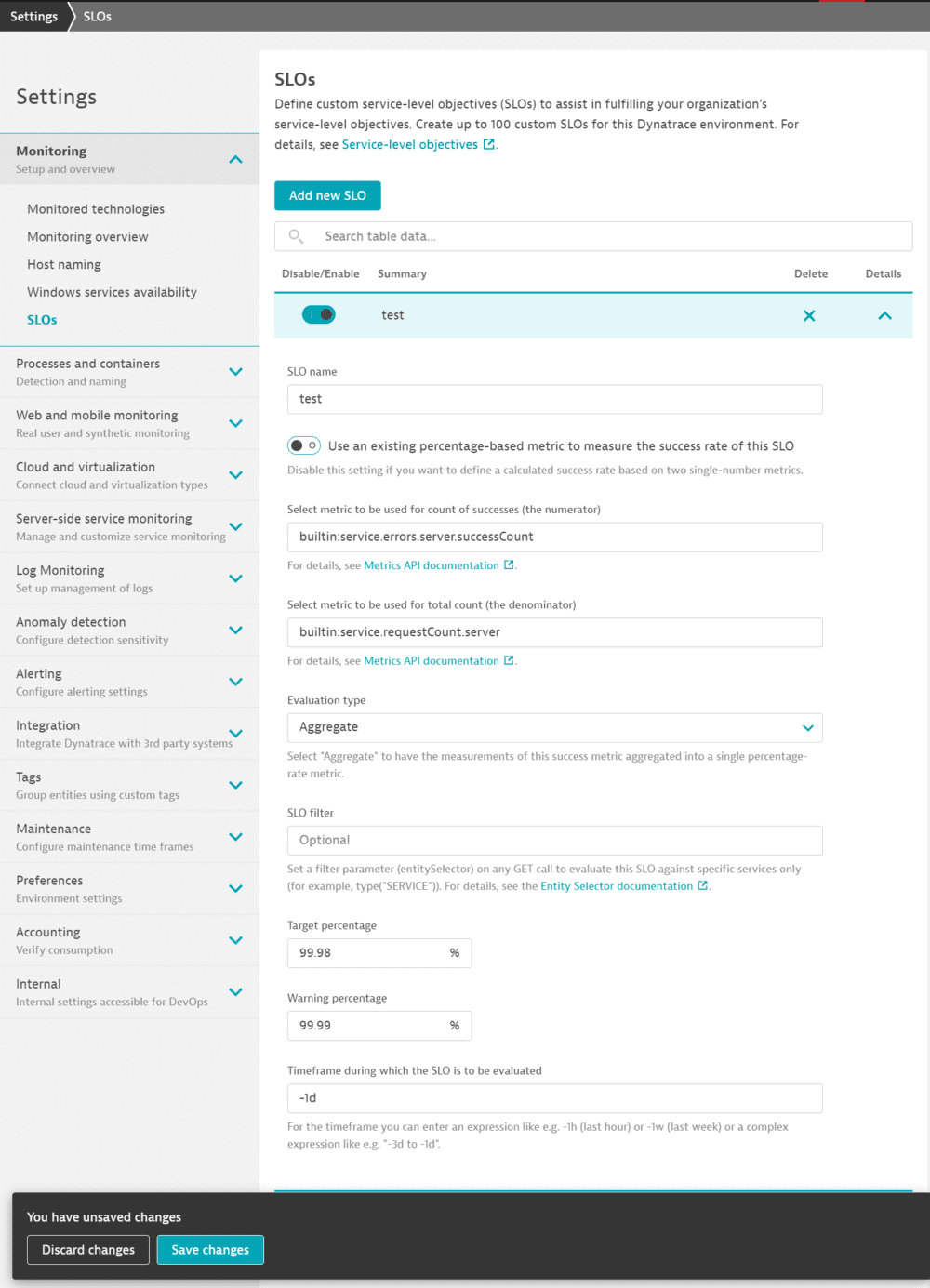
Task: Delete the test SLO using the X icon
Action: click(x=809, y=315)
